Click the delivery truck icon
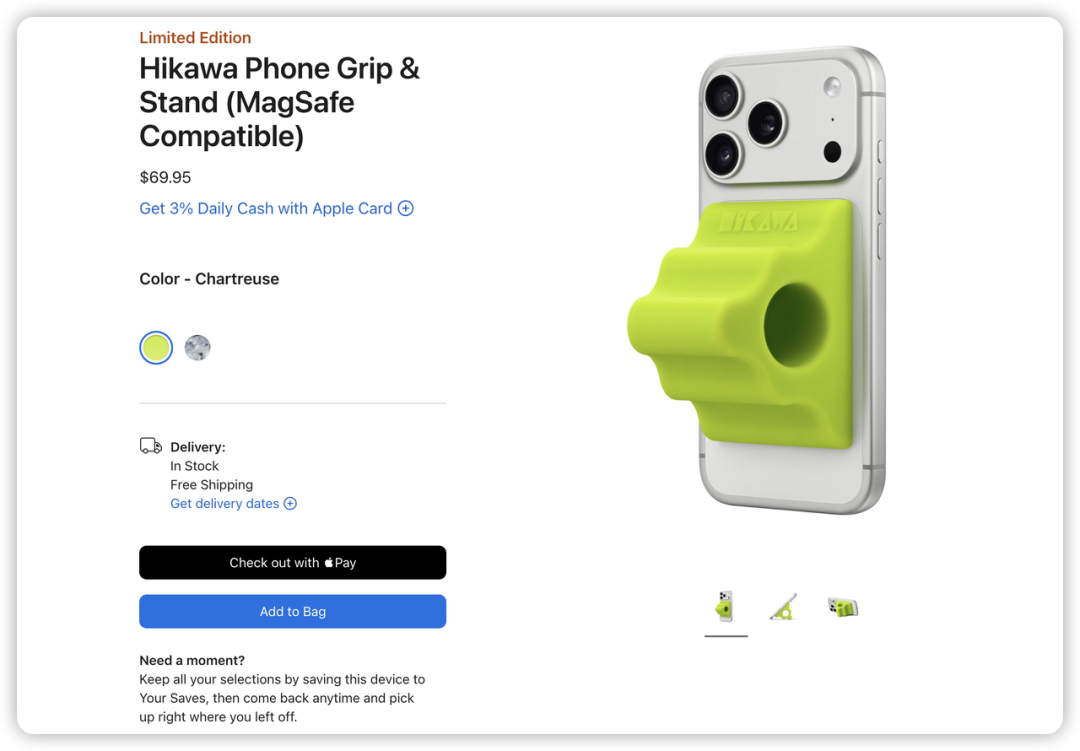Viewport: 1080px width, 751px height. tap(151, 446)
